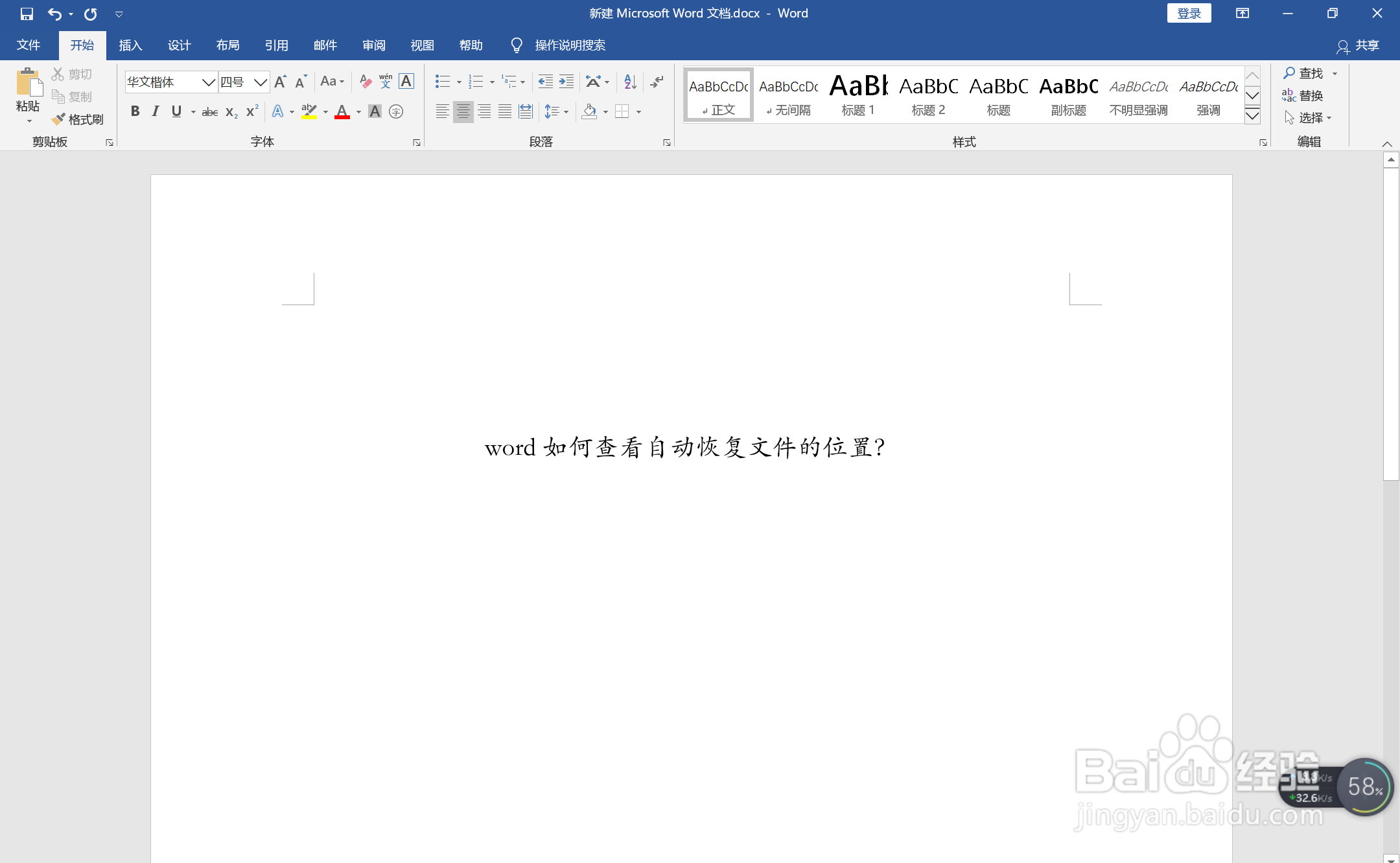Toggle Italic formatting
1400x863 pixels.
(x=156, y=111)
